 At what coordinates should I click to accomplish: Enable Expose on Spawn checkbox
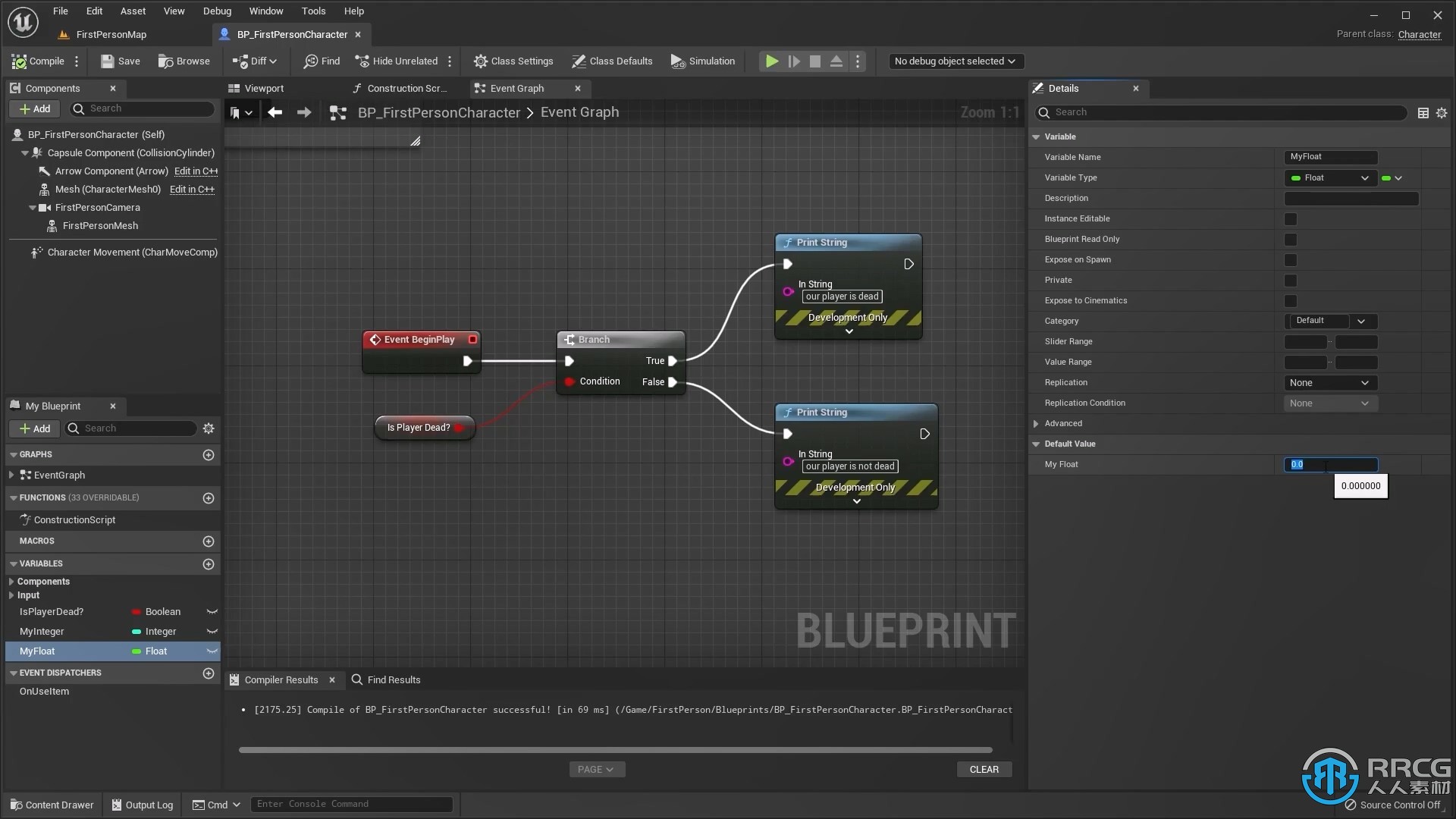(x=1291, y=260)
